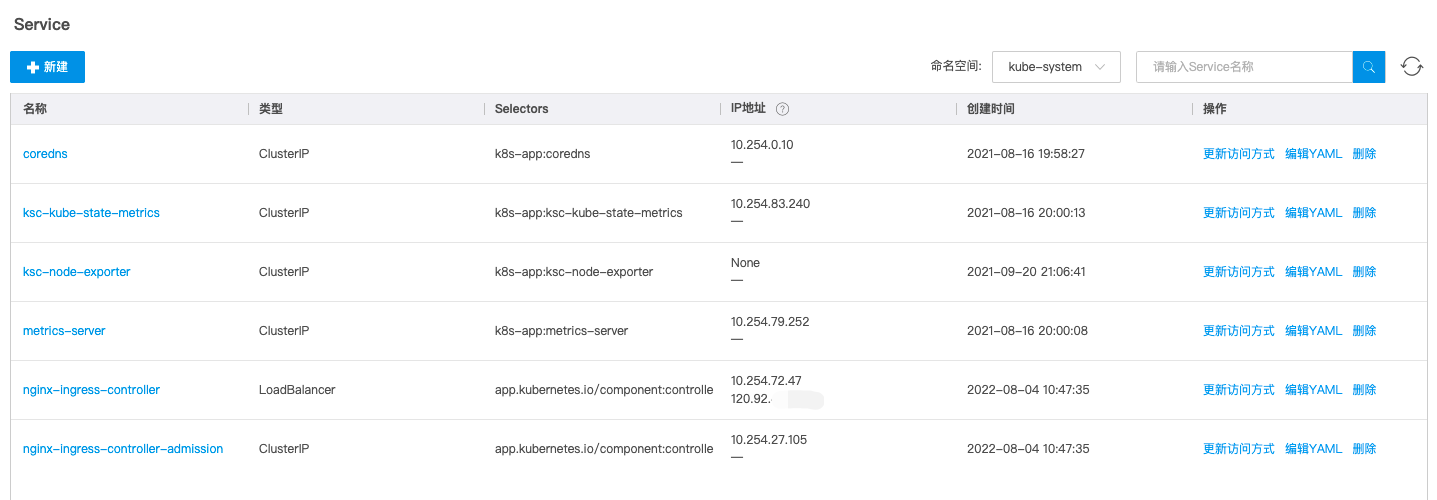The height and width of the screenshot is (500, 1437).
Task: Open nginx-ingress-controller-admission service link
Action: pos(123,449)
